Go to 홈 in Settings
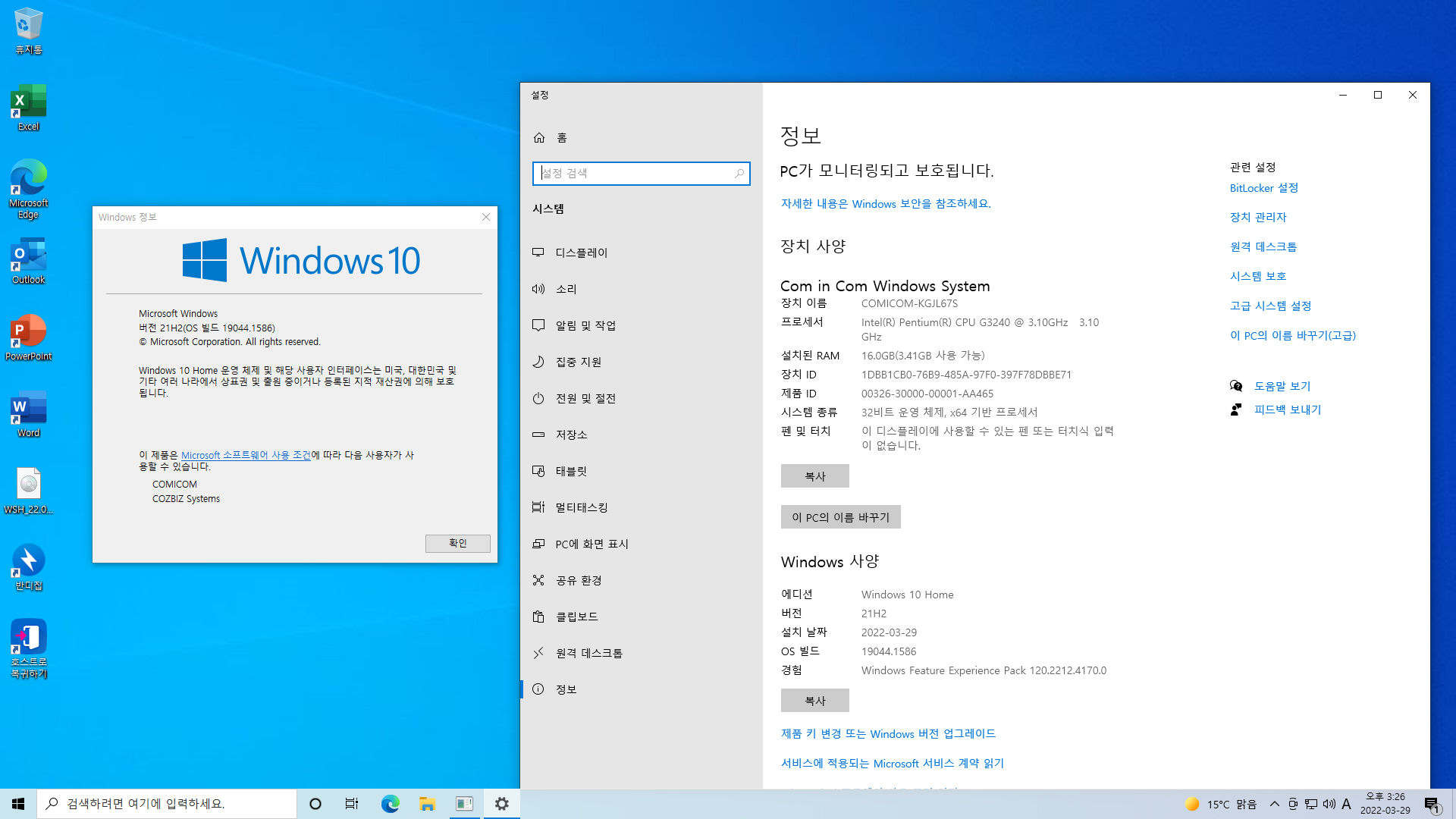 (641, 137)
